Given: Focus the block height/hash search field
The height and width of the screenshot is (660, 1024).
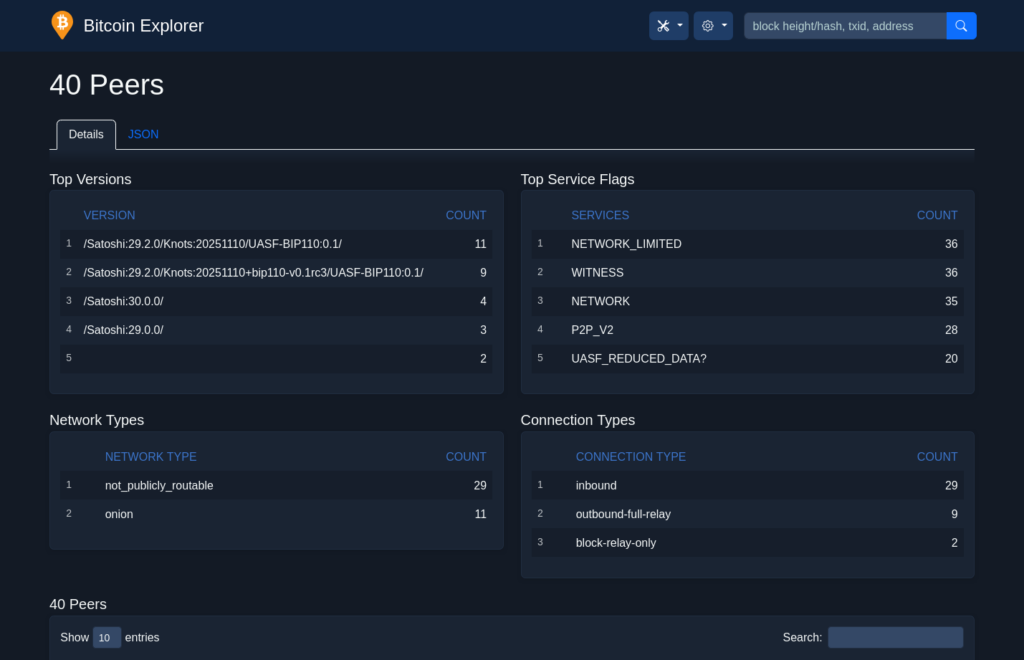Looking at the screenshot, I should [844, 26].
